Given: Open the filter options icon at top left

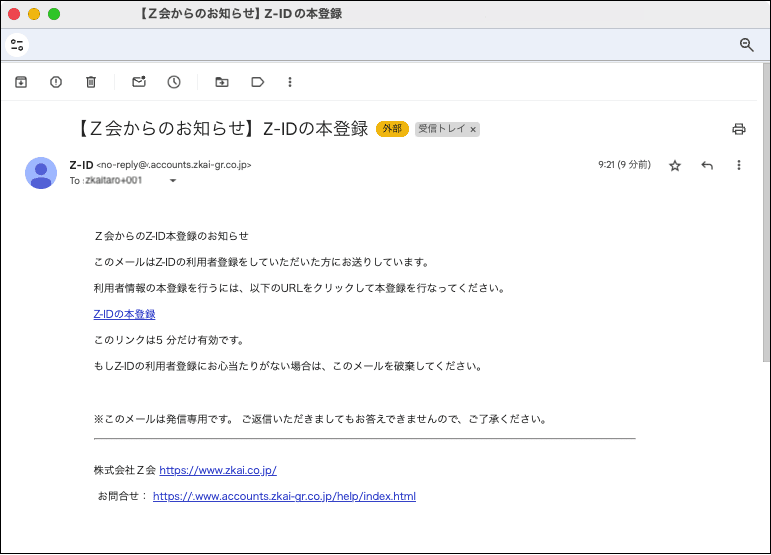Looking at the screenshot, I should [17, 45].
